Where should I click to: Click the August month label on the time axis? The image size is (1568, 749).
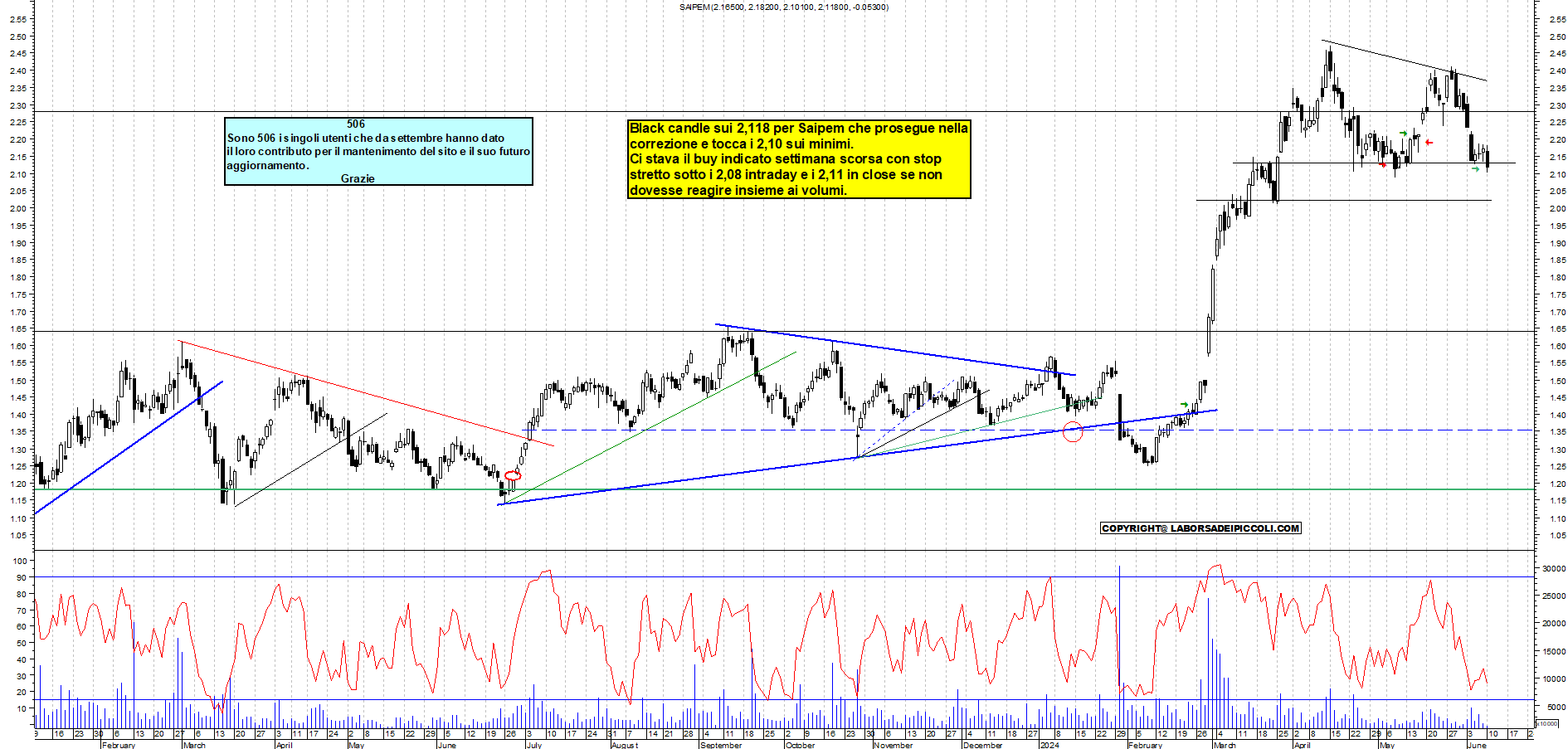(x=624, y=745)
